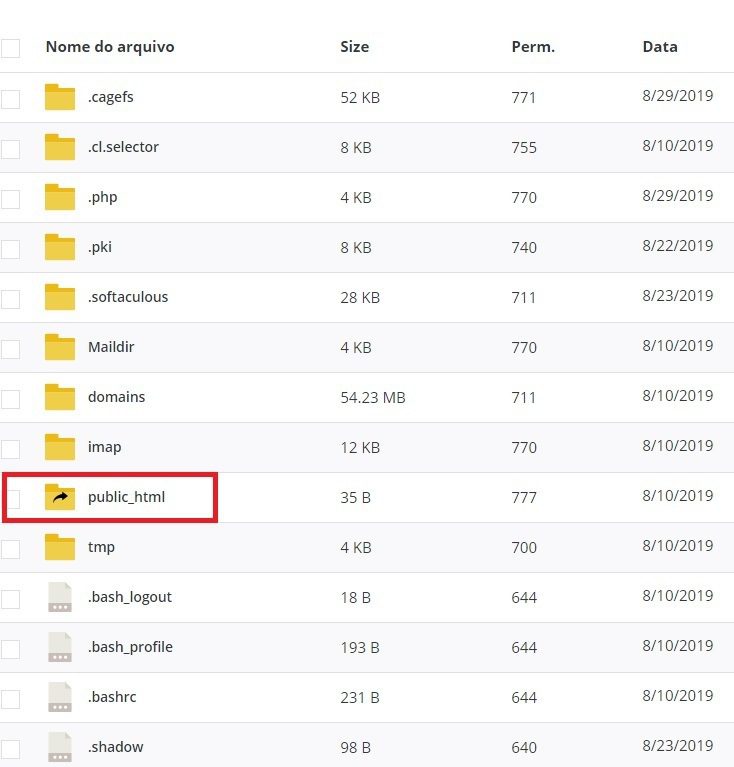Tick the .shadow row checkbox
This screenshot has height=767, width=734.
[x=10, y=749]
